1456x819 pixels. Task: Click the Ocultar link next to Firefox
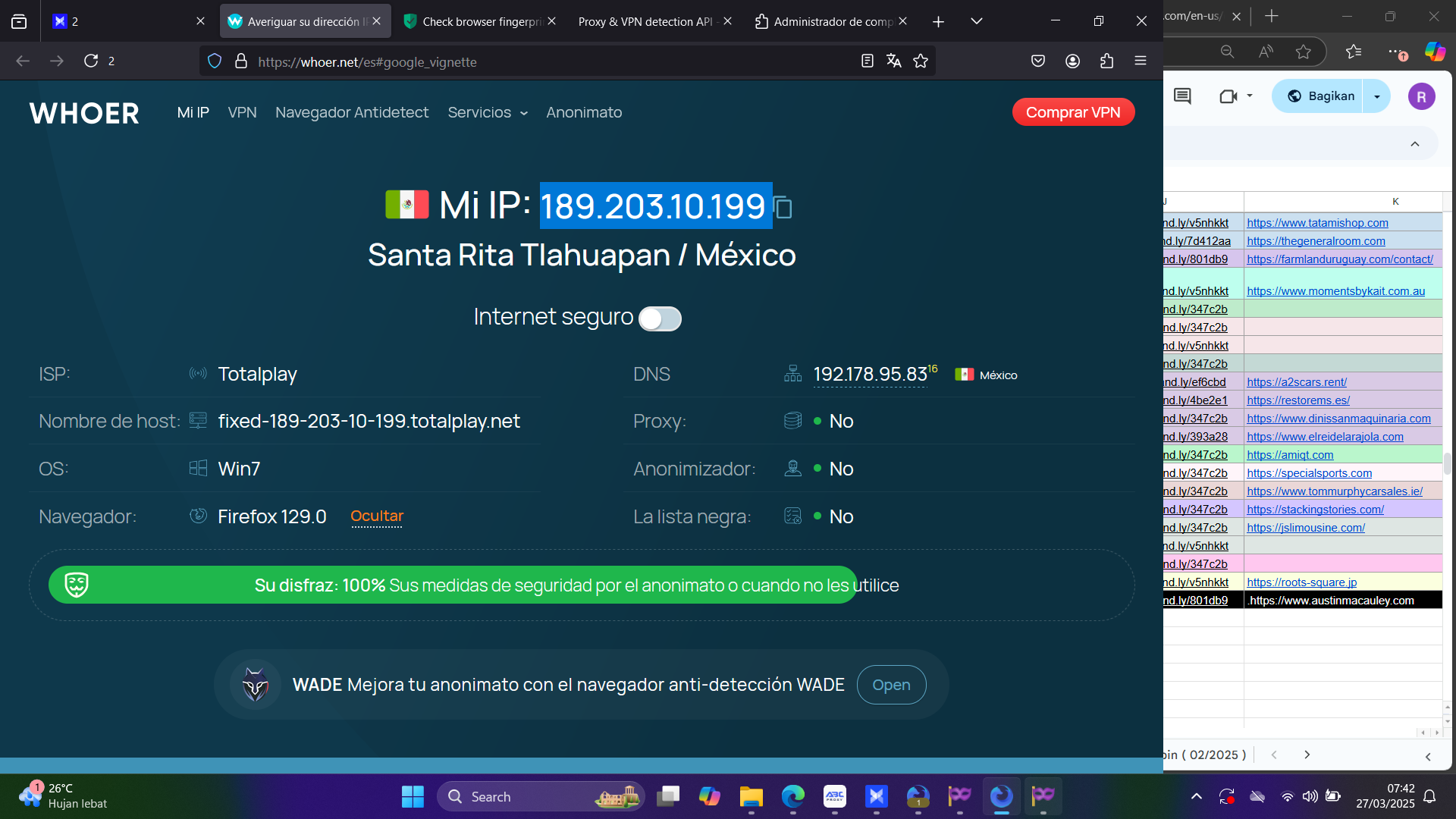click(377, 516)
